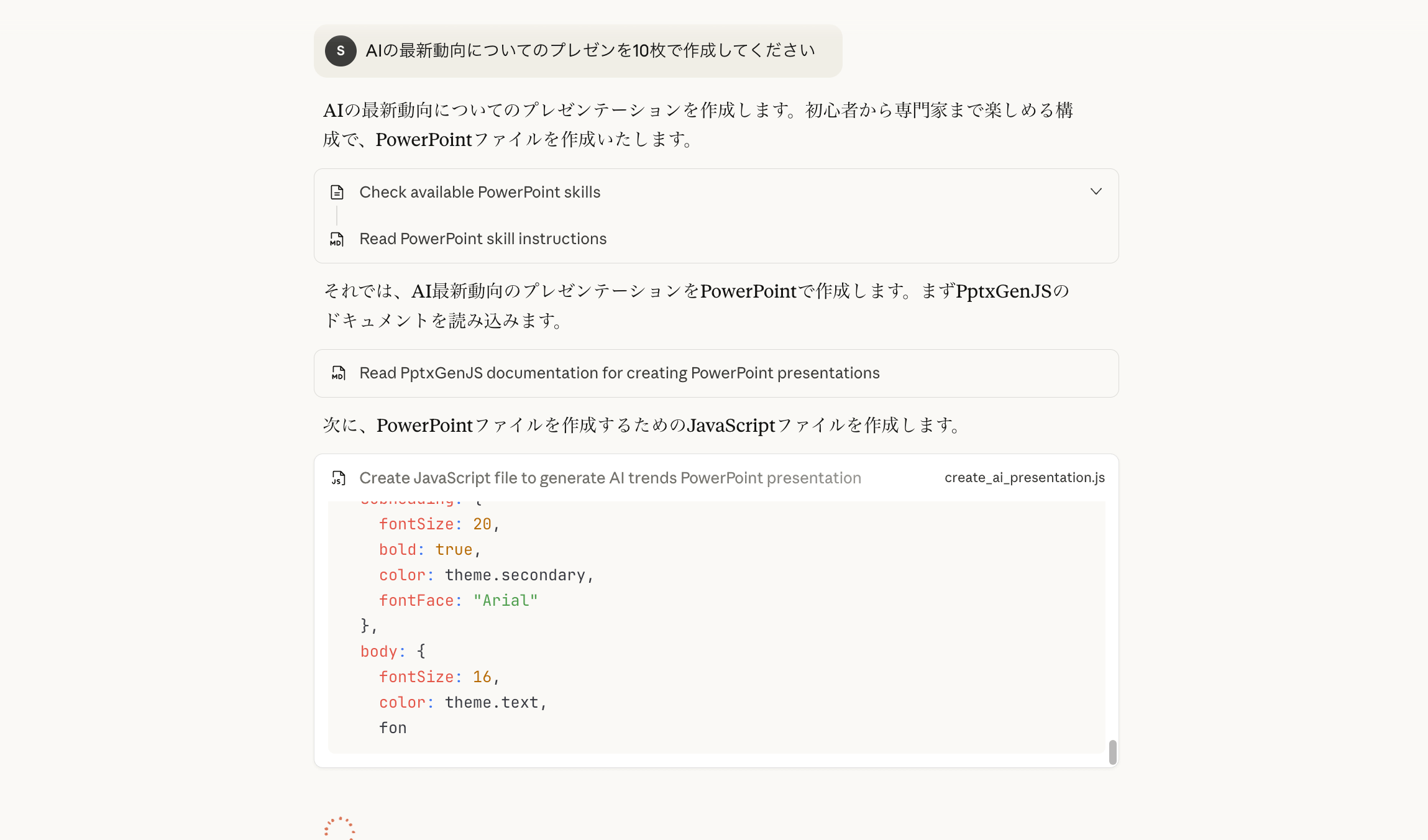Click the orange loading spinner below the code block
Viewport: 1428px width, 840px height.
339,829
